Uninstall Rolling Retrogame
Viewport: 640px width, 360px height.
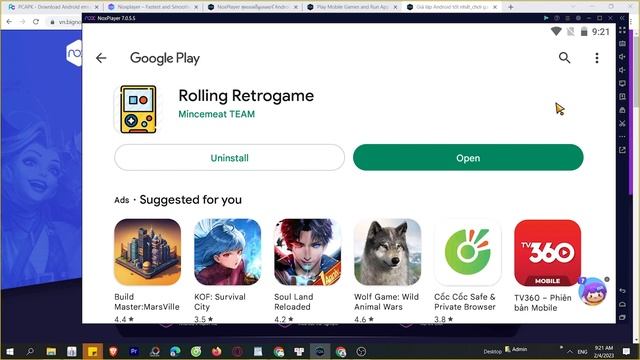coord(229,158)
